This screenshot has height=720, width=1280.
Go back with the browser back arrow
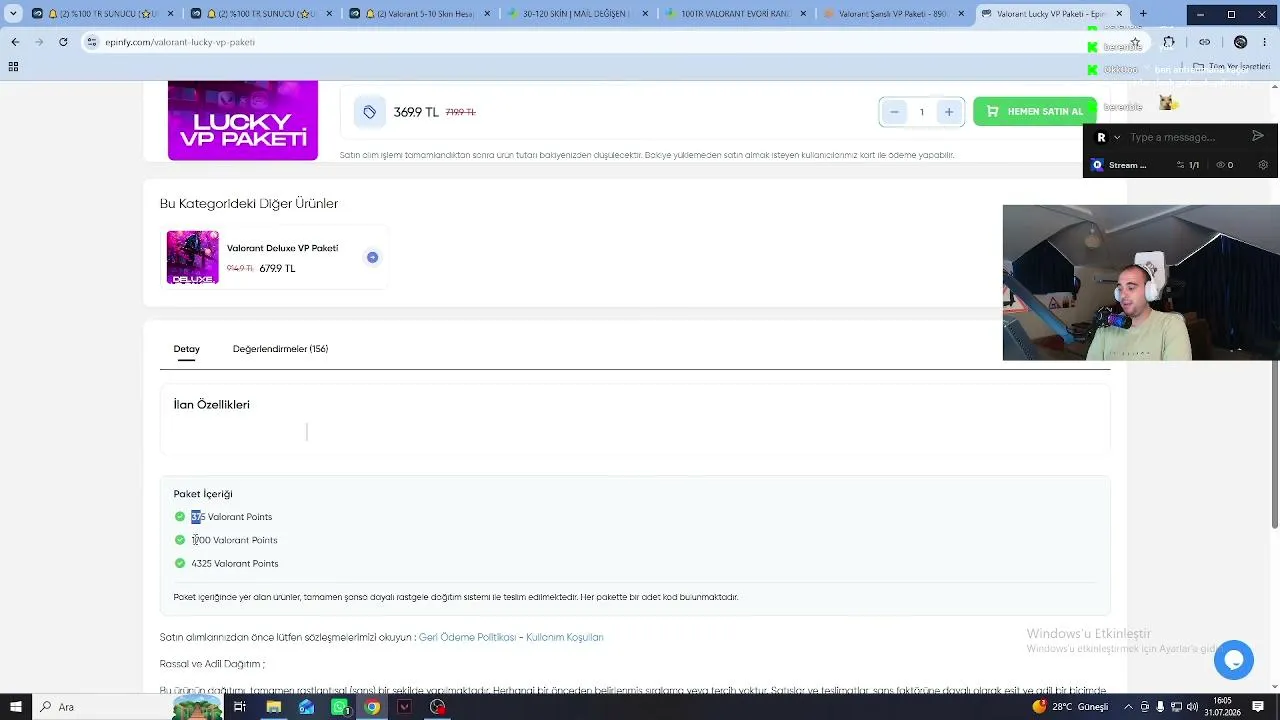(x=15, y=42)
